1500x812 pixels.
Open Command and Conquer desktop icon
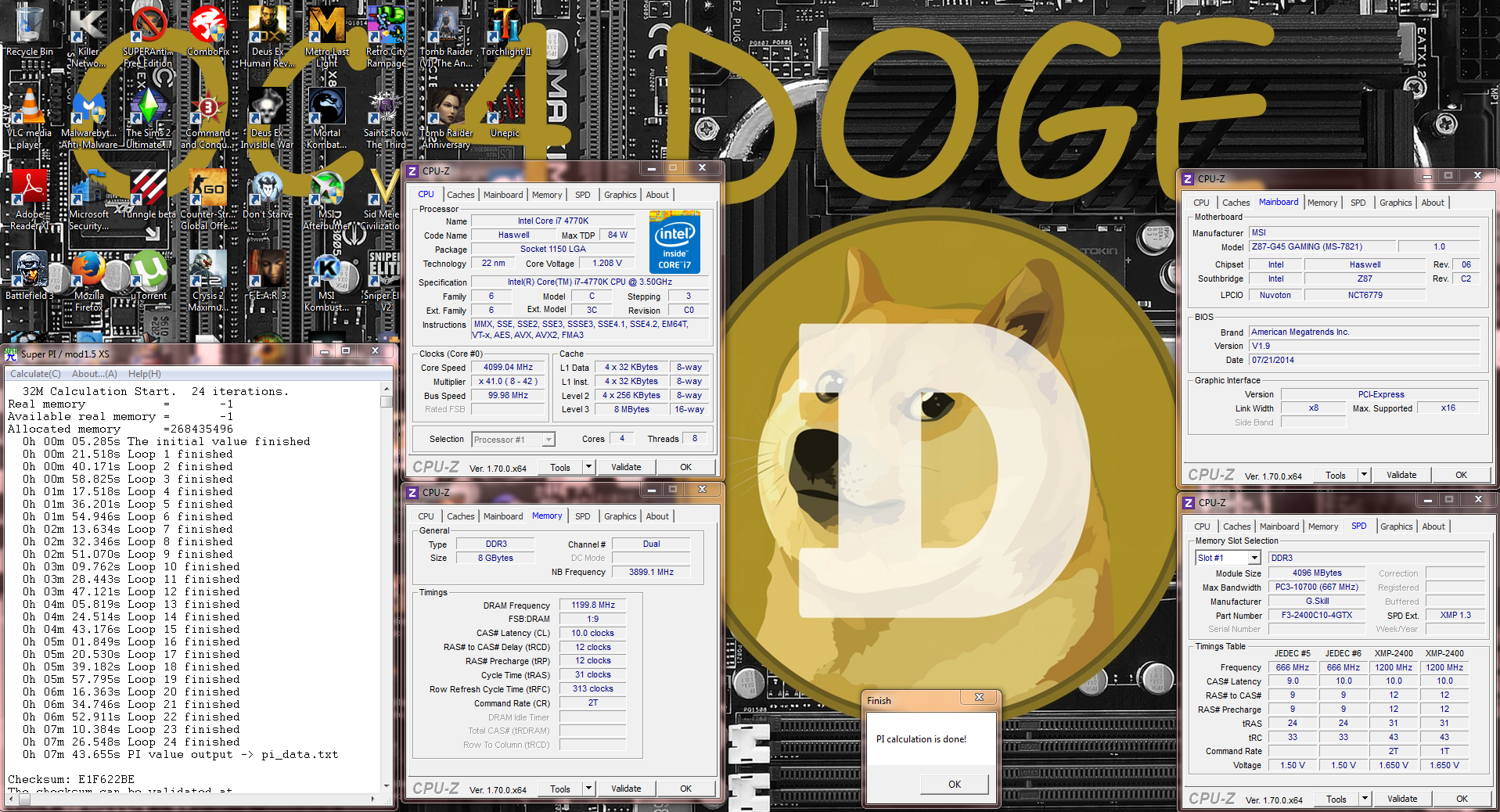pos(208,117)
